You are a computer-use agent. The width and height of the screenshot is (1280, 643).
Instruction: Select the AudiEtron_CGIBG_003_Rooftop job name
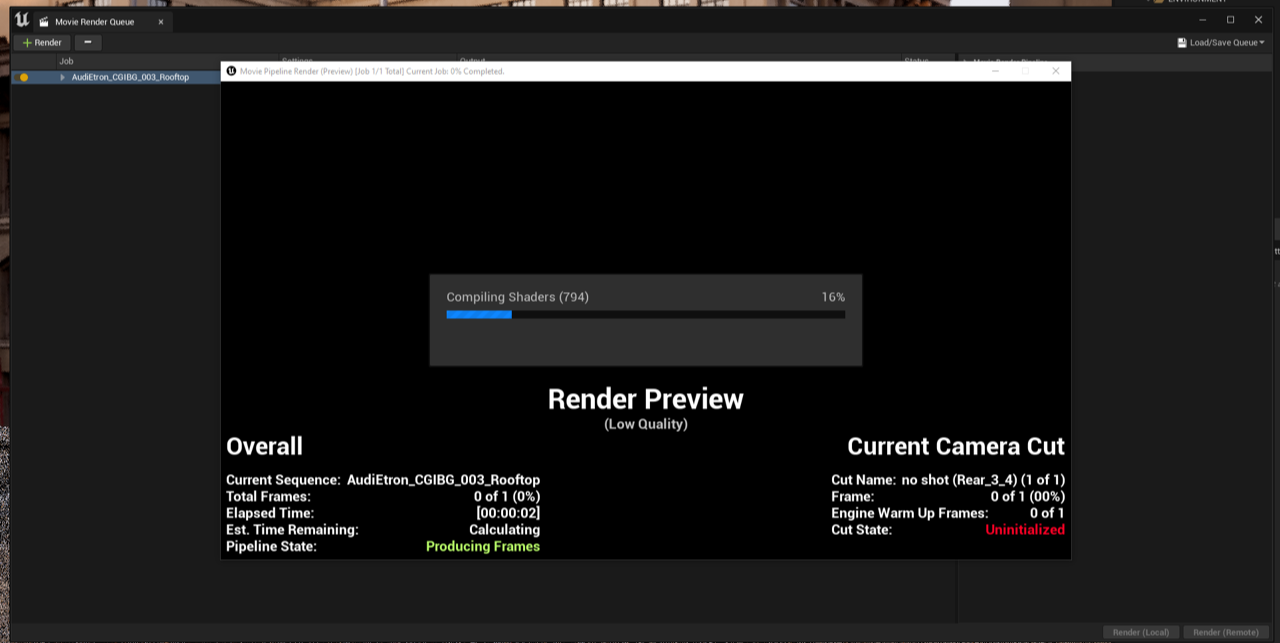[x=130, y=77]
